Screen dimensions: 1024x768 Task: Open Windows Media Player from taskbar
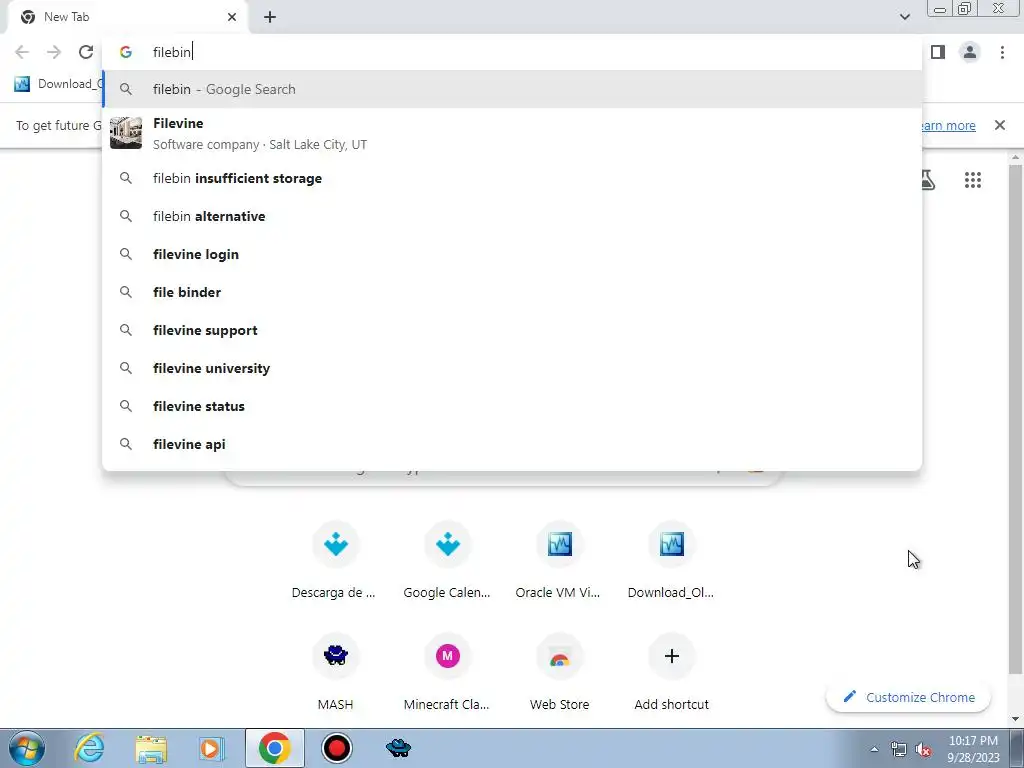tap(212, 748)
